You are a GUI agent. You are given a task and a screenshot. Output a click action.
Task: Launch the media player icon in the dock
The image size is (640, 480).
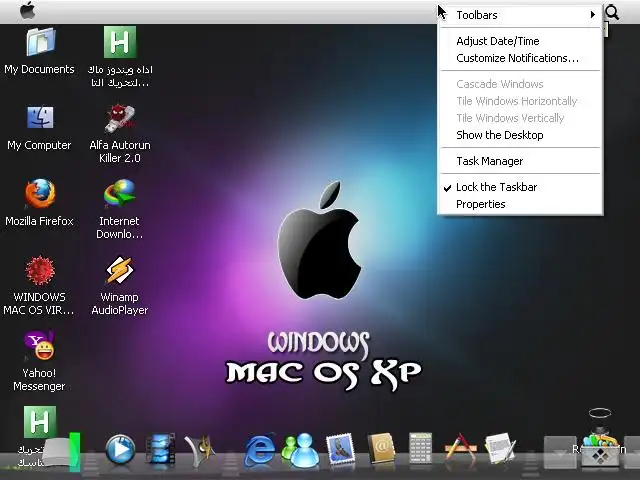pos(120,450)
